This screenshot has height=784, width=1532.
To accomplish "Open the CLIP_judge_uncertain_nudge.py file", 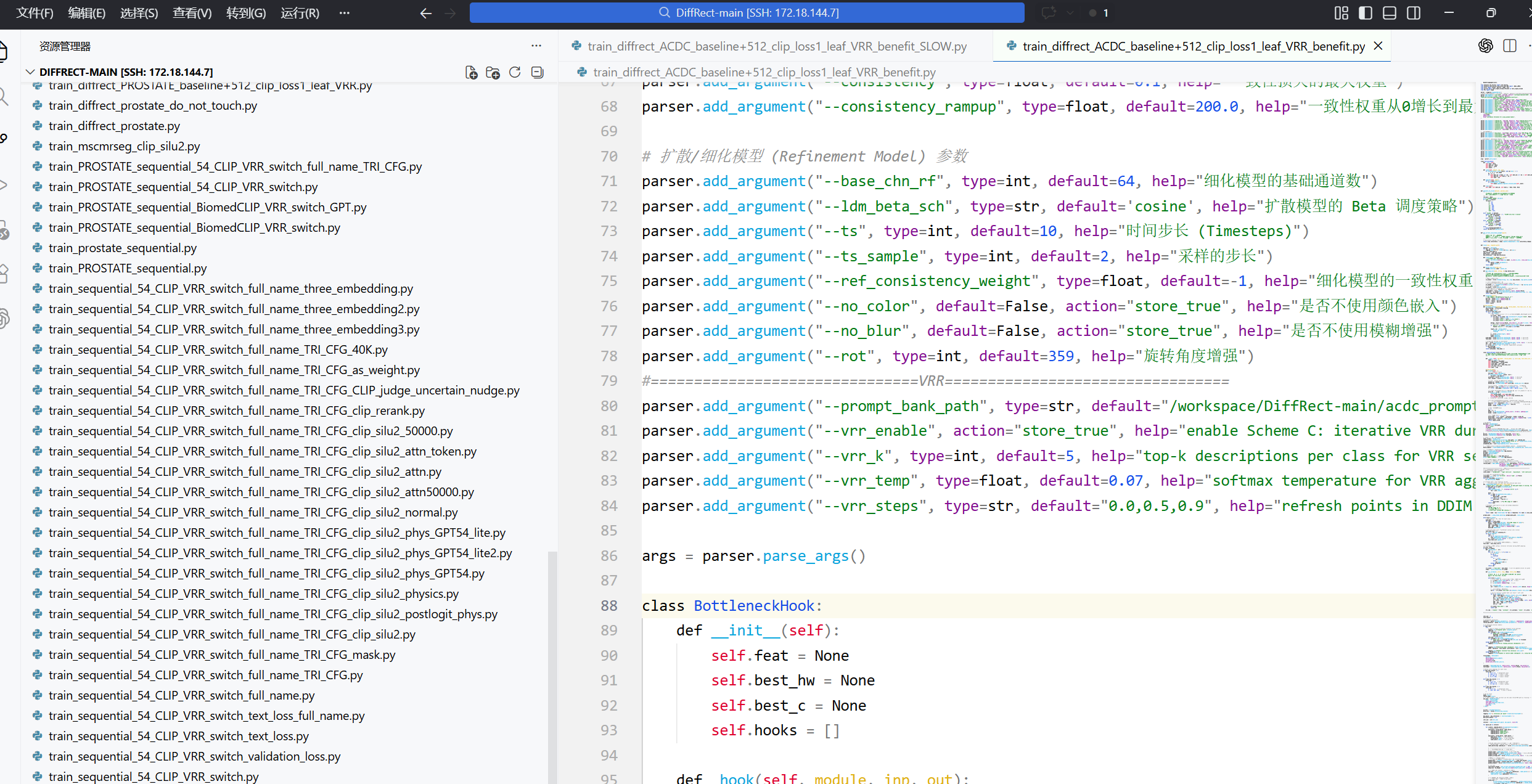I will click(284, 390).
